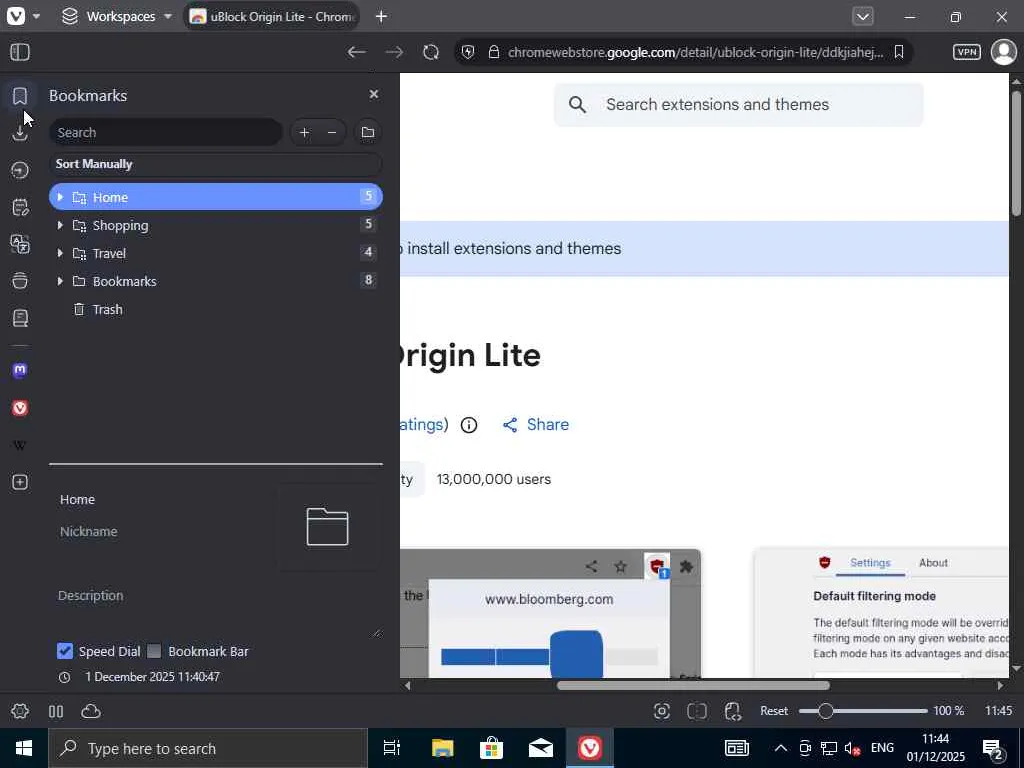The image size is (1024, 768).
Task: Click the VPN button
Action: 967,52
